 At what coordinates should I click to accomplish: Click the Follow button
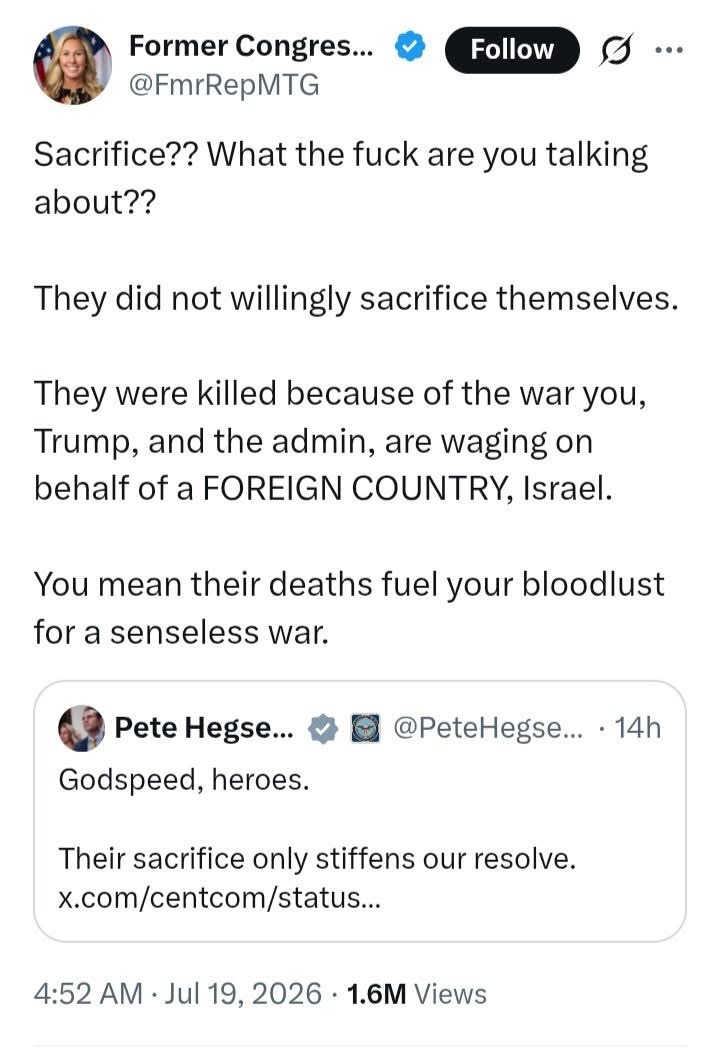click(x=511, y=49)
